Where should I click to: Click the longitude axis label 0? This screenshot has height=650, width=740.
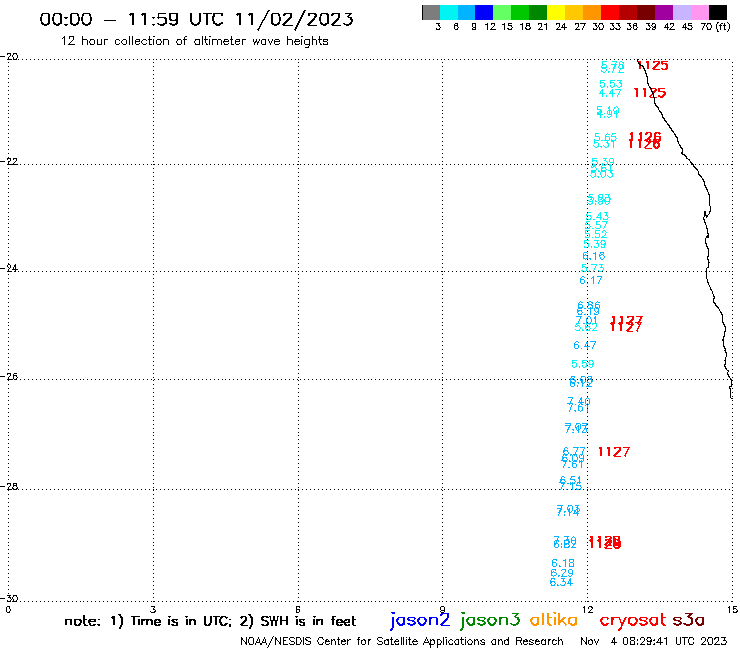(8, 610)
